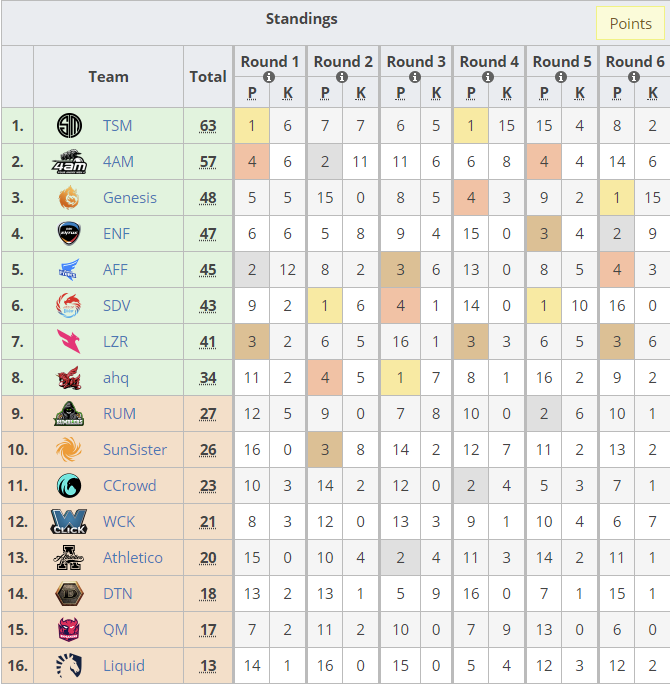Click the K abbreviation under Round 6
The height and width of the screenshot is (685, 670).
pyautogui.click(x=653, y=93)
